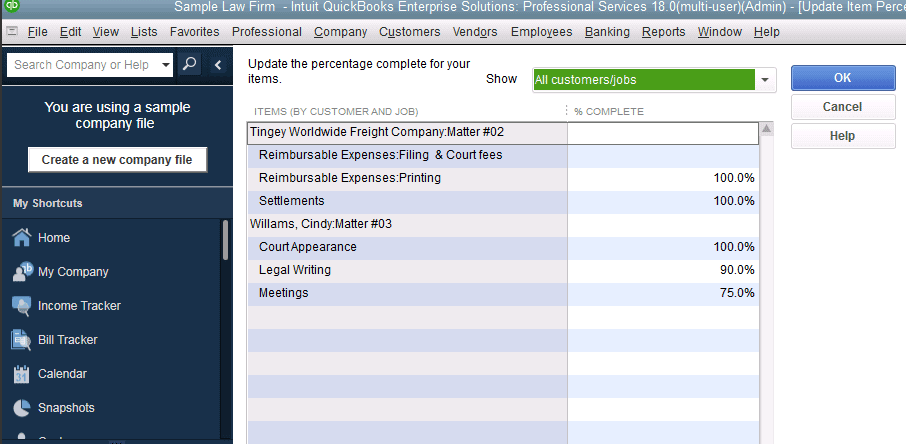Screen dimensions: 906x444
Task: Click the 100.0% value for Settlements
Action: pos(734,201)
